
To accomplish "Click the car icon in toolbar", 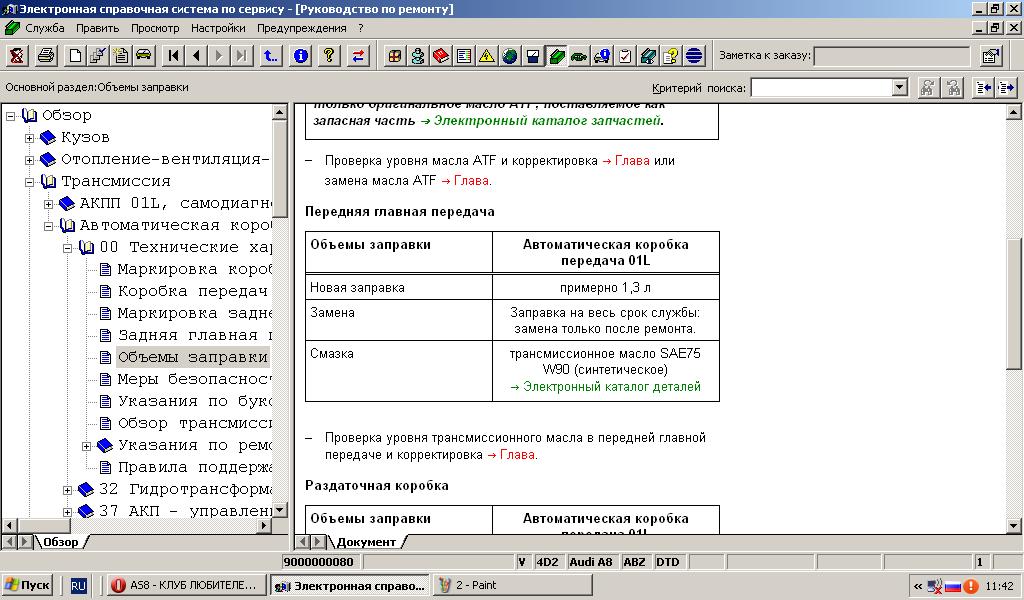I will (x=144, y=56).
